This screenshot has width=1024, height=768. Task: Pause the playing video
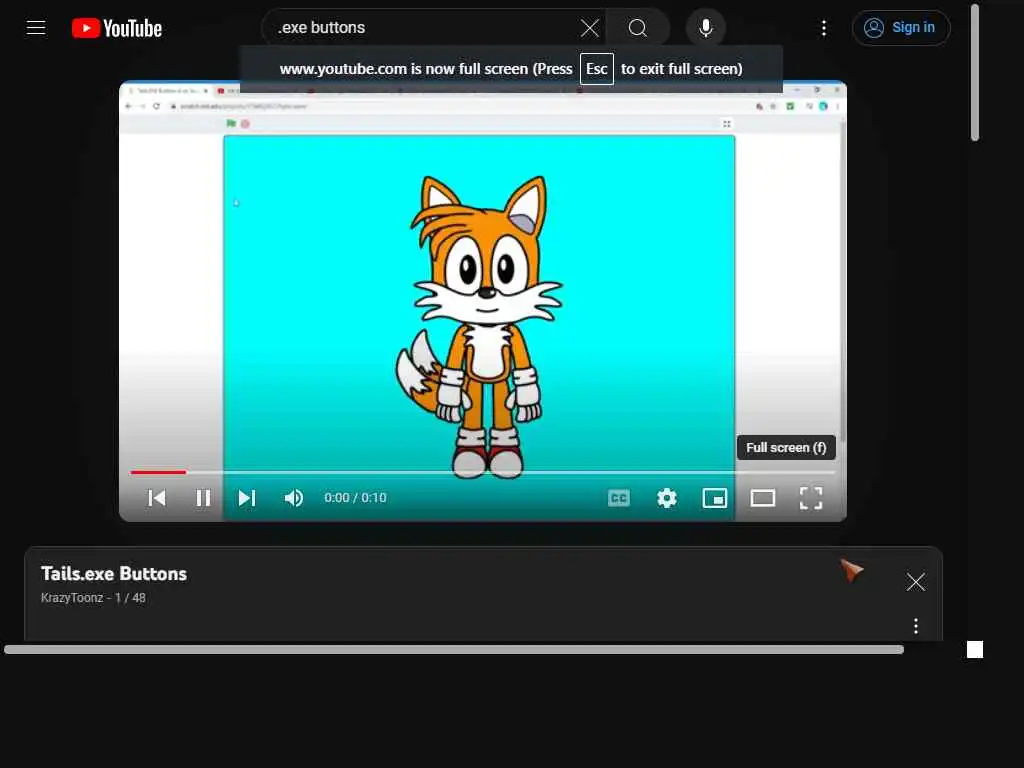[203, 498]
